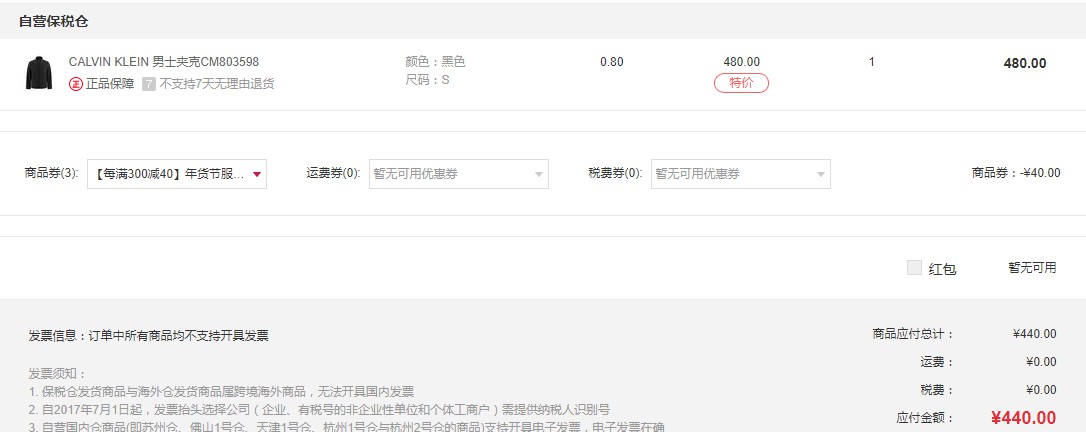1086x432 pixels.
Task: Expand the 运费券 shipping coupon dropdown
Action: tap(452, 174)
